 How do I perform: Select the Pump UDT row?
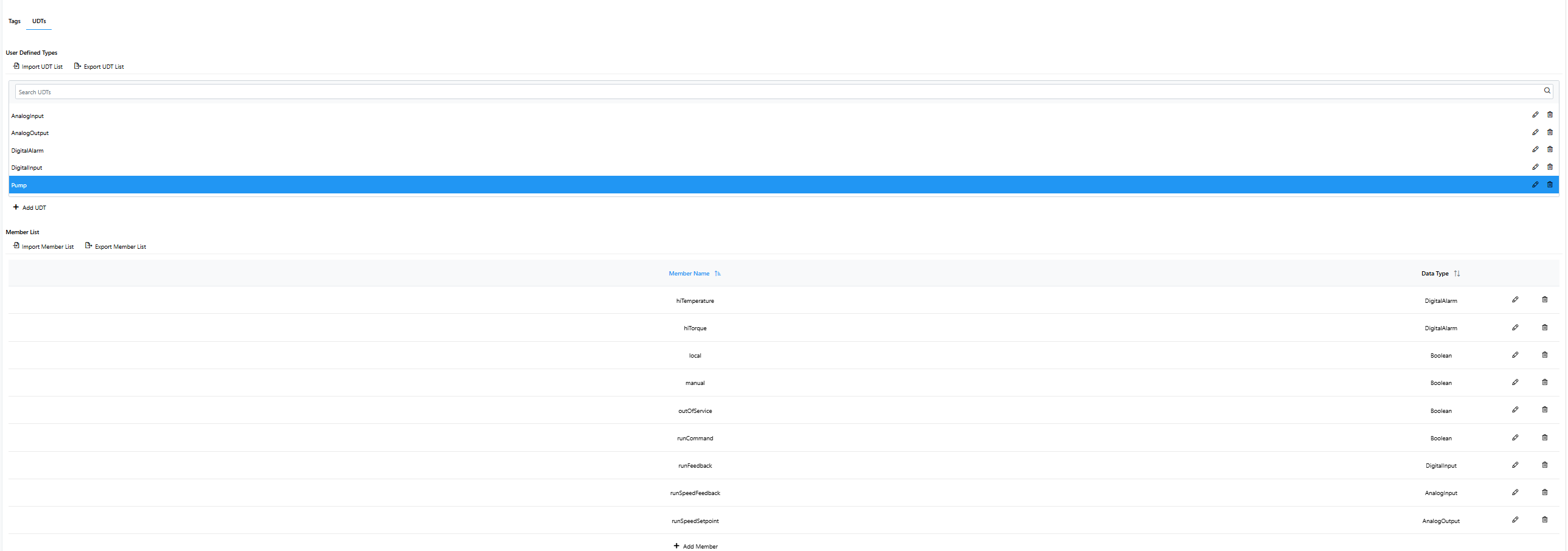[784, 185]
